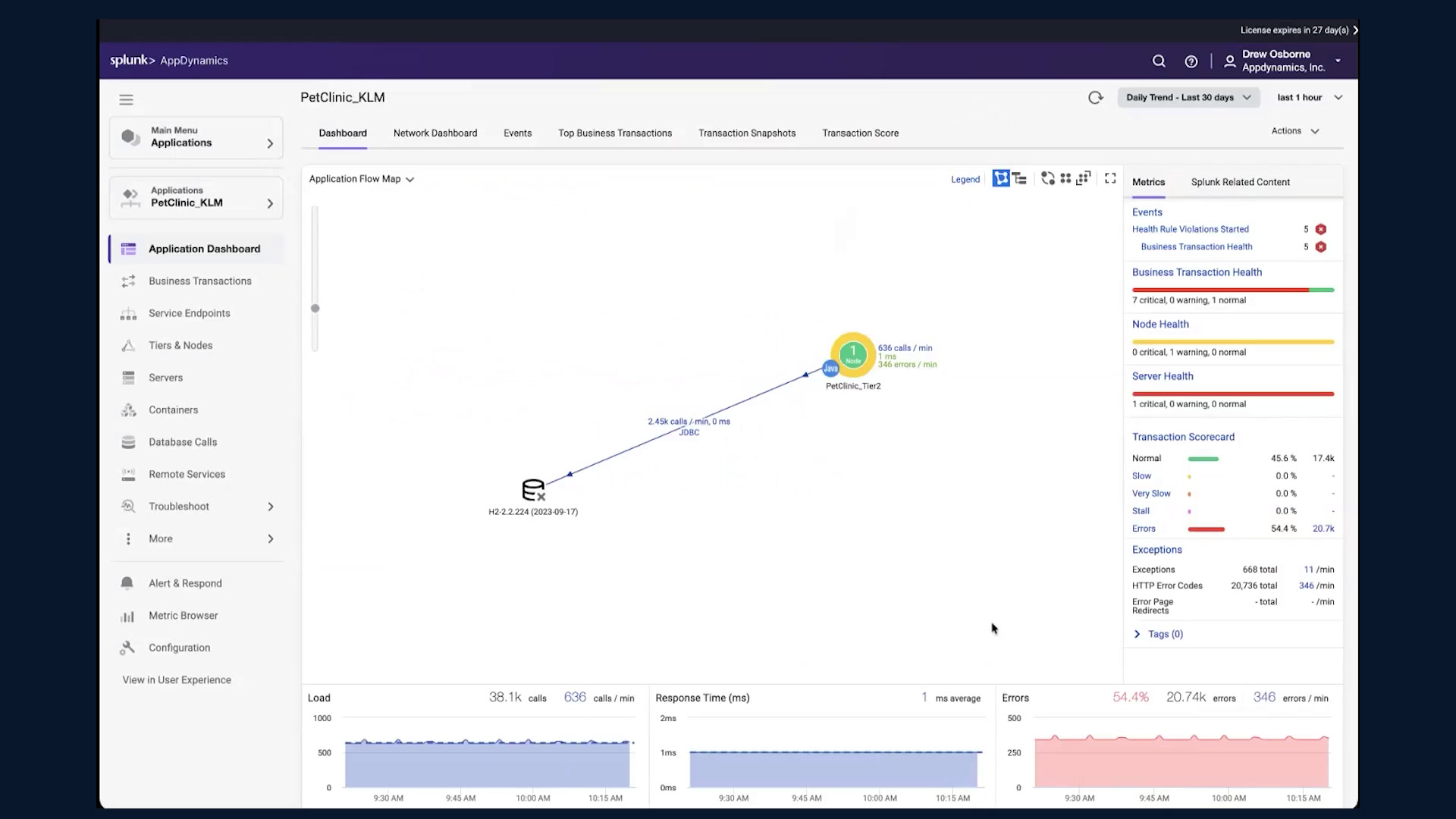Open the Application Flow Map dropdown
Image resolution: width=1456 pixels, height=819 pixels.
point(362,179)
